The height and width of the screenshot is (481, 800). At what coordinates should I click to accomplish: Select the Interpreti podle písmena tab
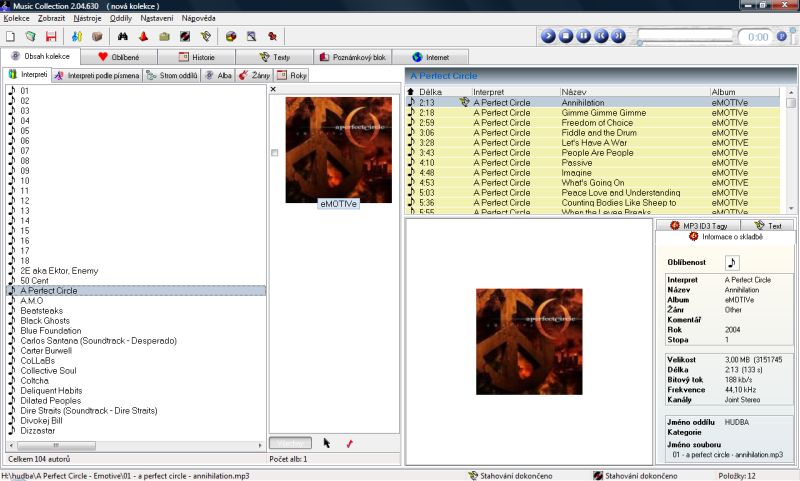pyautogui.click(x=97, y=75)
